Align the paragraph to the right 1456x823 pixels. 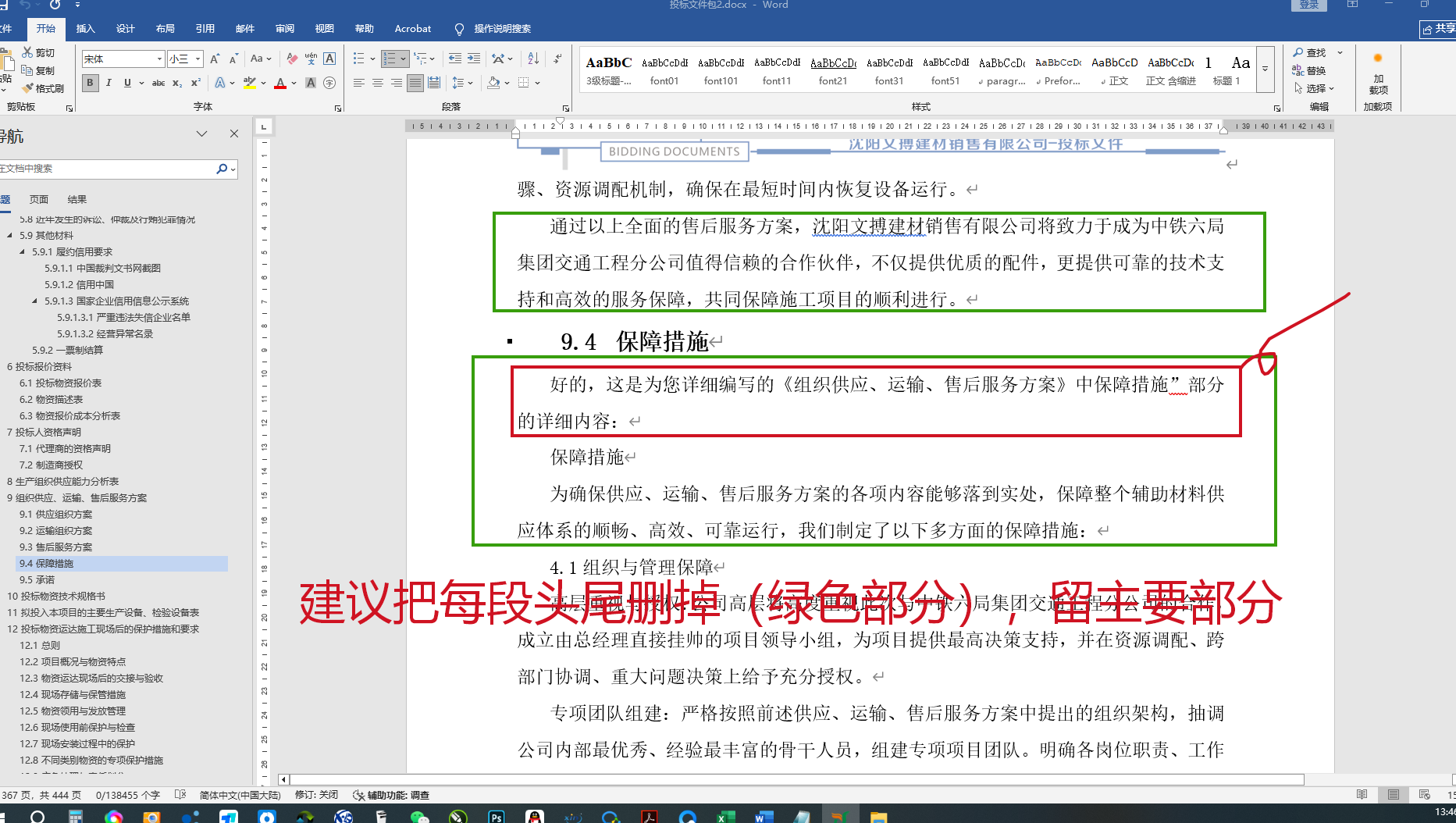click(397, 83)
